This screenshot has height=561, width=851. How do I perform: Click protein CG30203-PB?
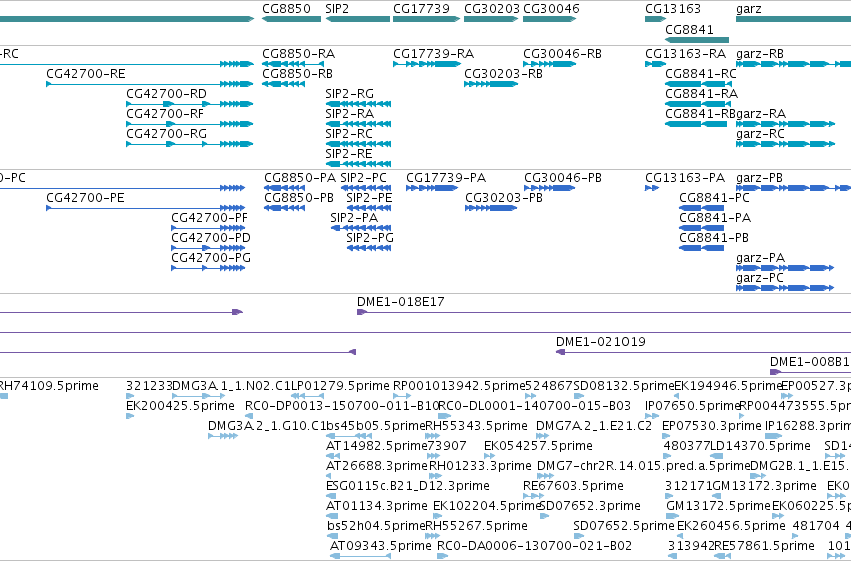(x=491, y=208)
